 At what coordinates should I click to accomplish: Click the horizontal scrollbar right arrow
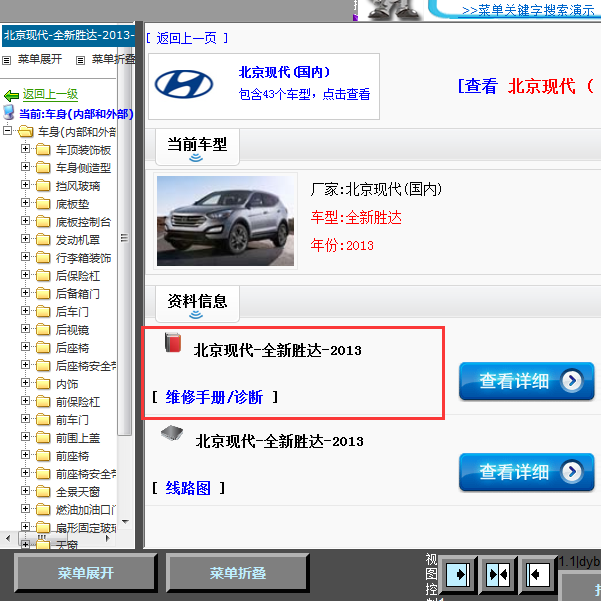pos(108,539)
